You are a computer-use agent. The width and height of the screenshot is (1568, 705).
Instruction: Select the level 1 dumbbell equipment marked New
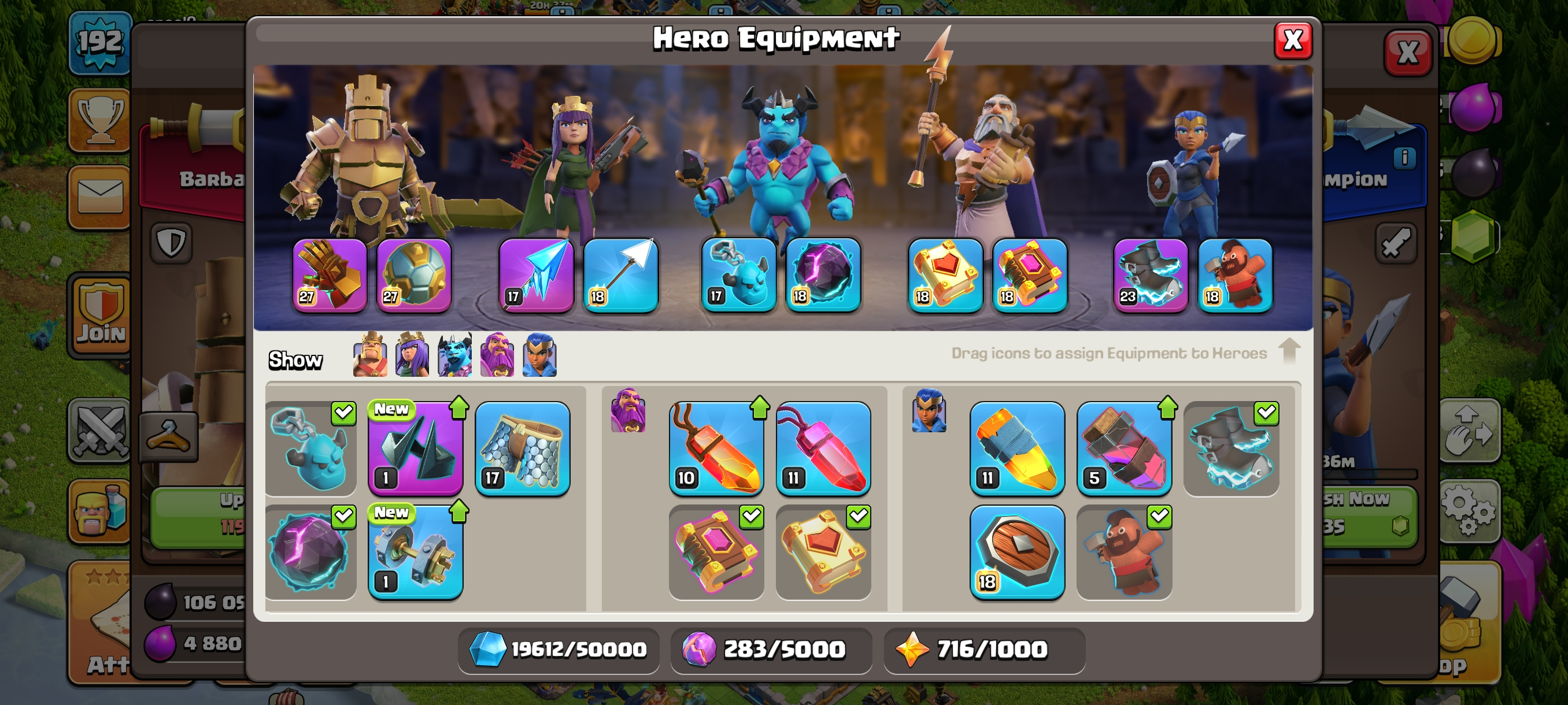coord(416,552)
